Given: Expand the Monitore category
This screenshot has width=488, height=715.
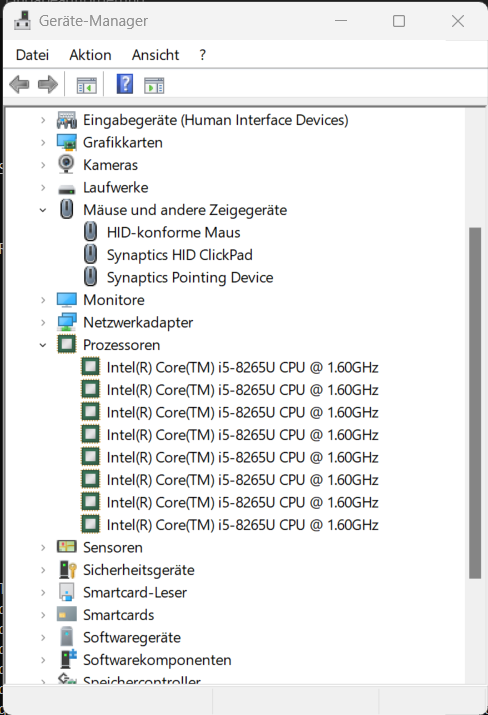Looking at the screenshot, I should pyautogui.click(x=43, y=300).
